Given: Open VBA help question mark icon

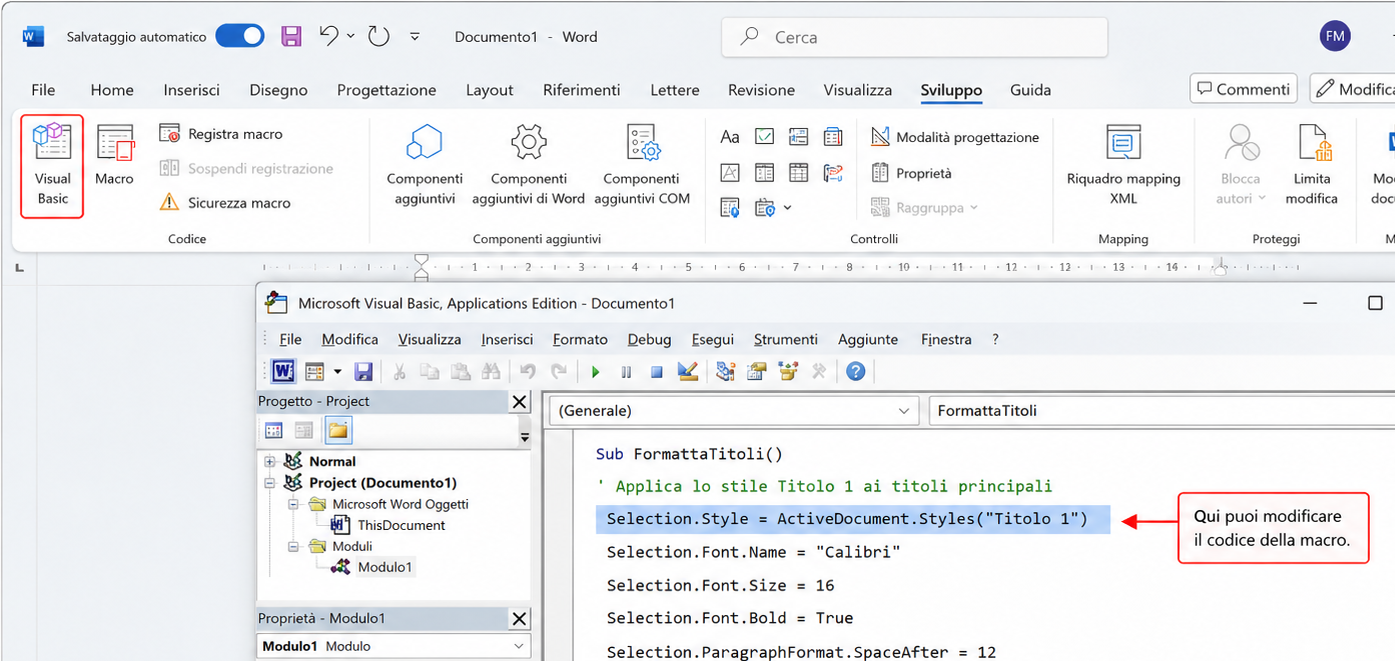Looking at the screenshot, I should (855, 372).
